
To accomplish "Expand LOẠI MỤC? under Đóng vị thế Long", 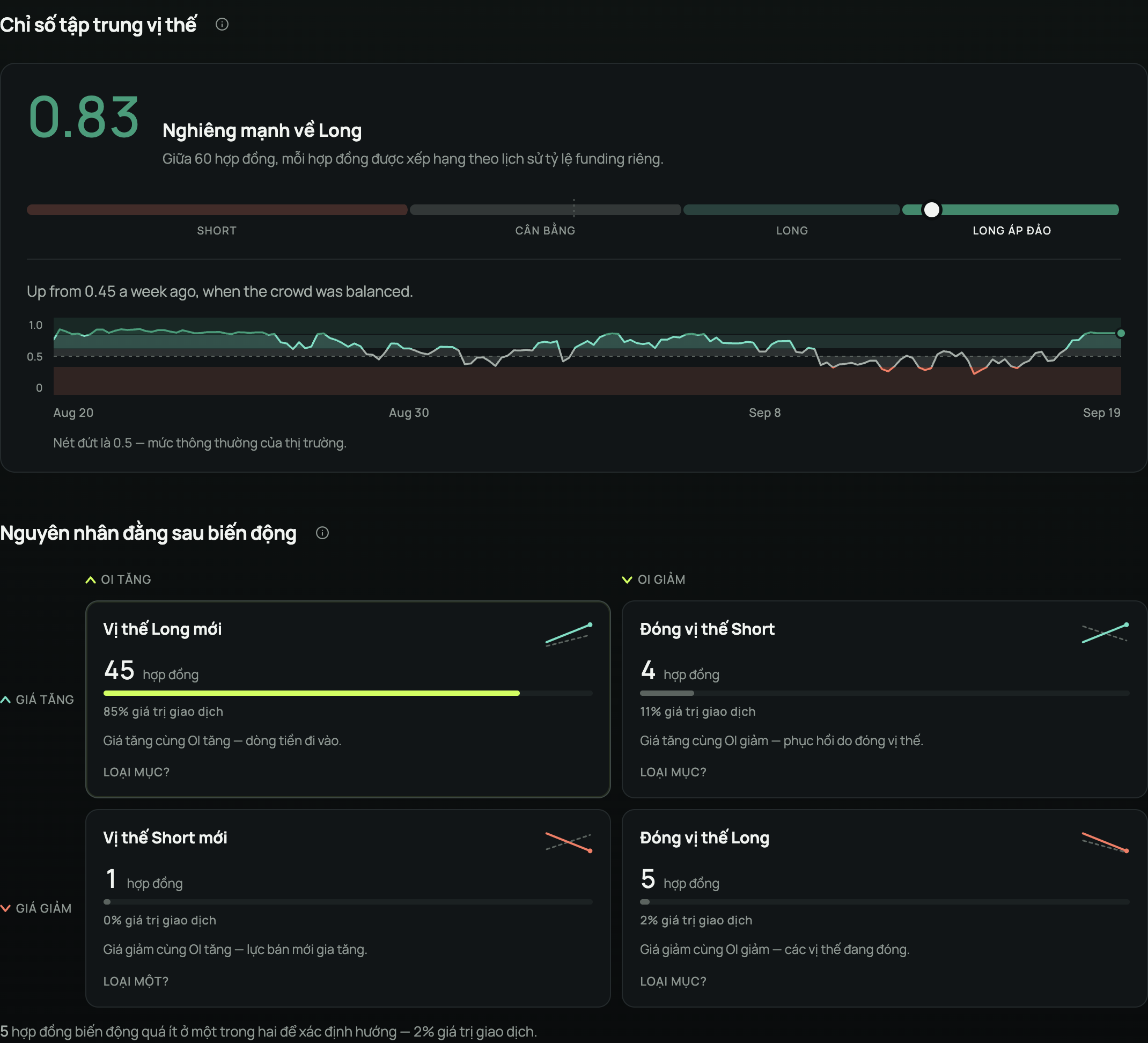I will [x=673, y=981].
